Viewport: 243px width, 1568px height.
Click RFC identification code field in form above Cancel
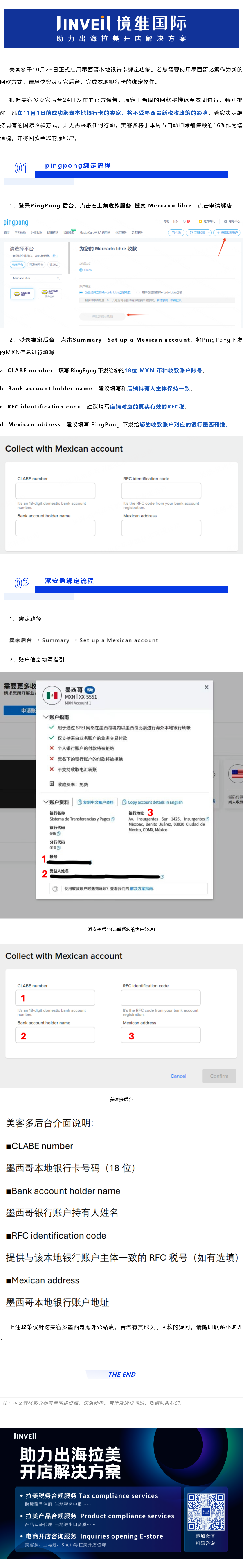point(160,998)
